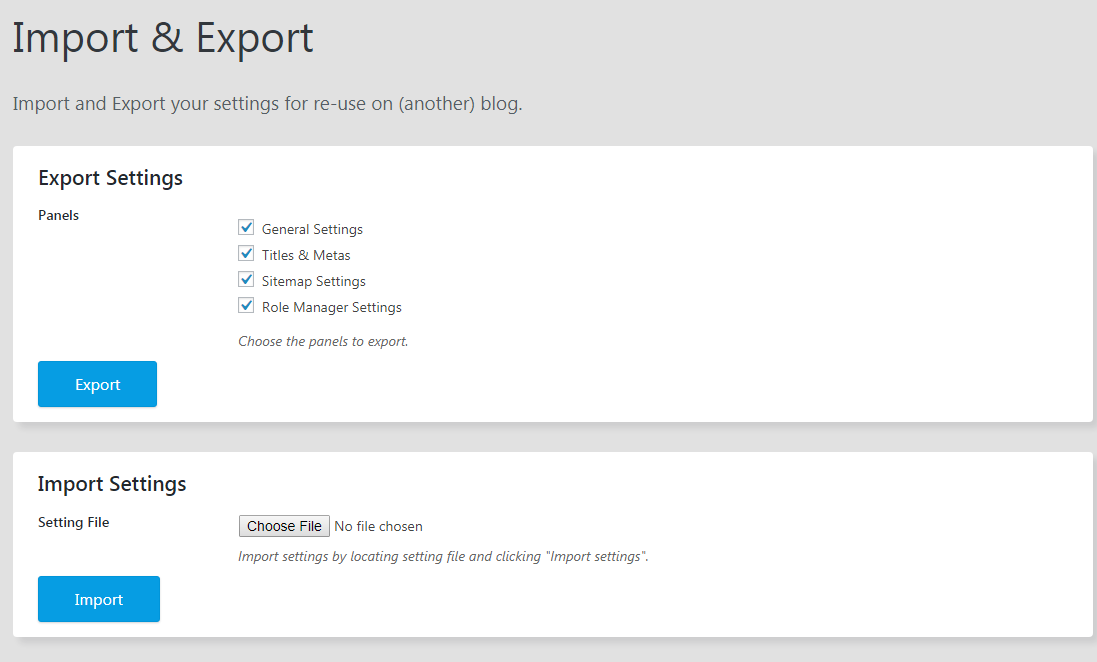Image resolution: width=1097 pixels, height=662 pixels.
Task: Click the "Role Manager Settings" label text
Action: coord(331,307)
